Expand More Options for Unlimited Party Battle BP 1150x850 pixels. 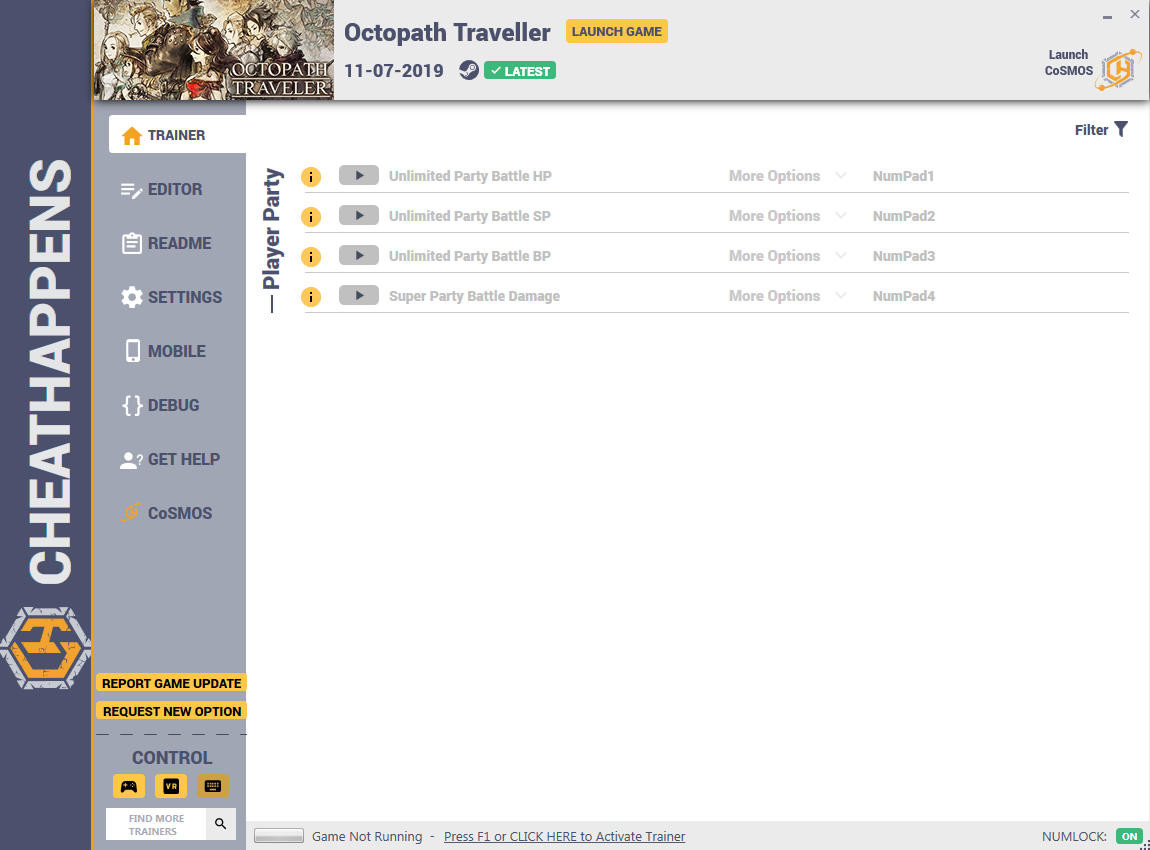tap(787, 256)
